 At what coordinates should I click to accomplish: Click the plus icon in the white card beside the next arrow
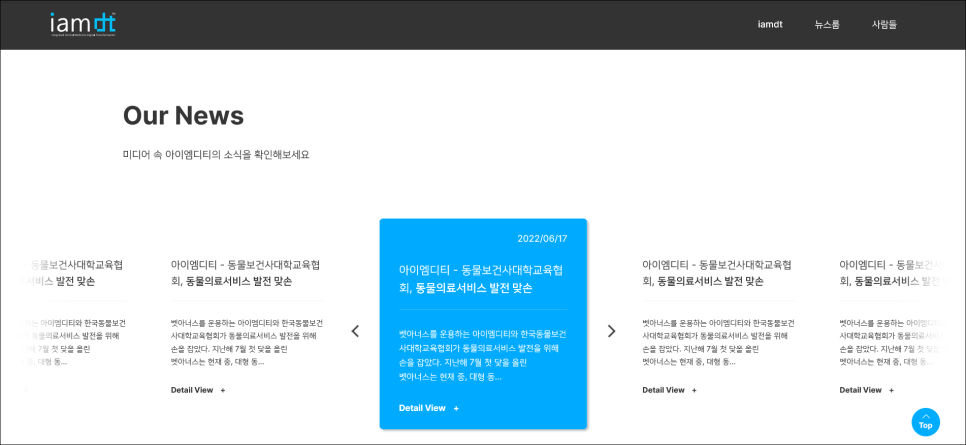tap(694, 390)
